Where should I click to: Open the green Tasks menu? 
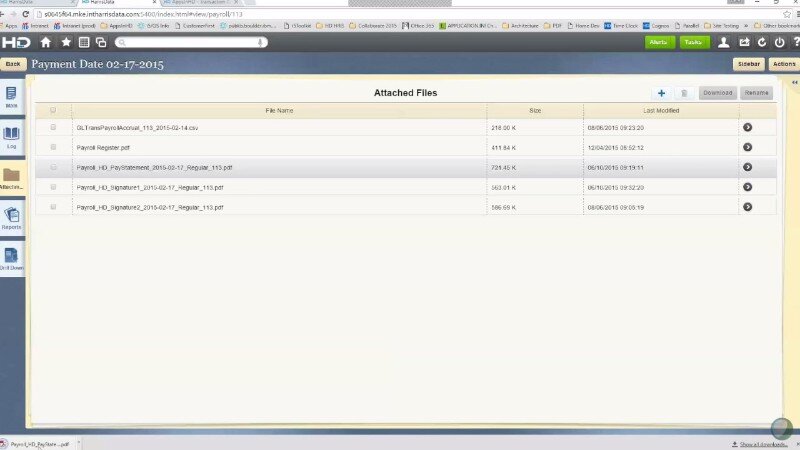pyautogui.click(x=694, y=42)
